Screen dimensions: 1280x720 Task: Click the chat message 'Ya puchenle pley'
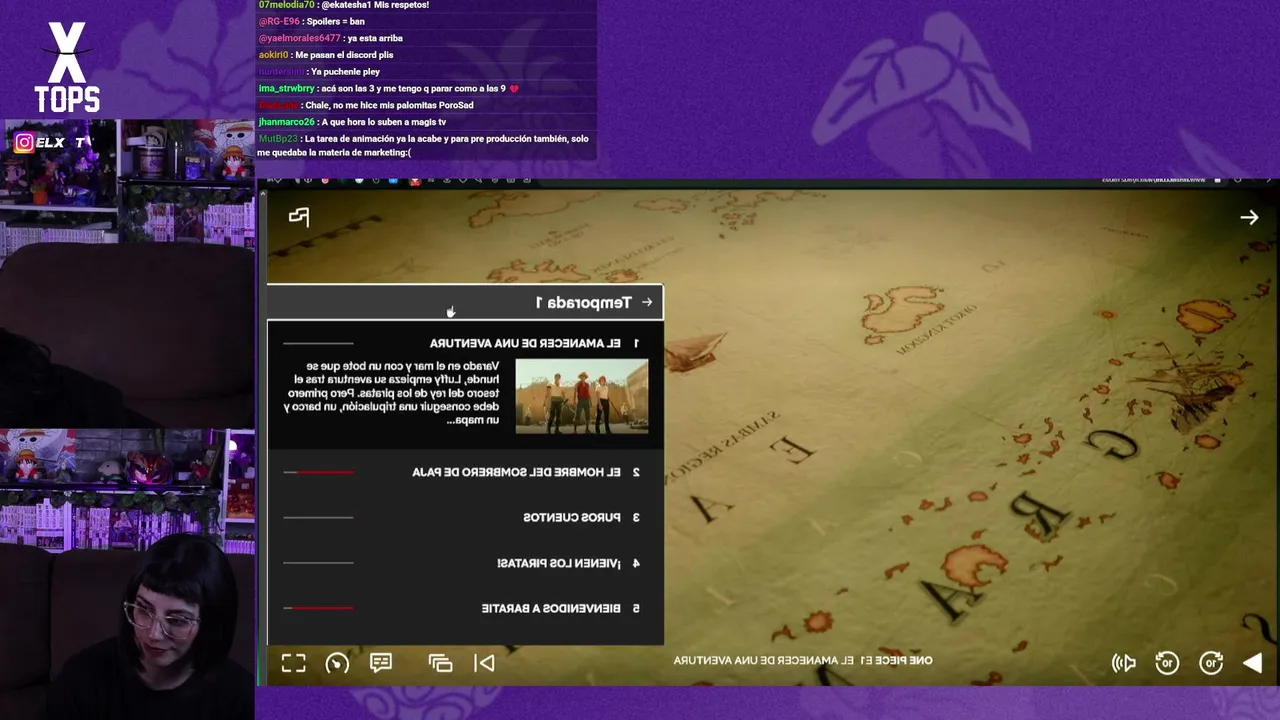(x=345, y=72)
